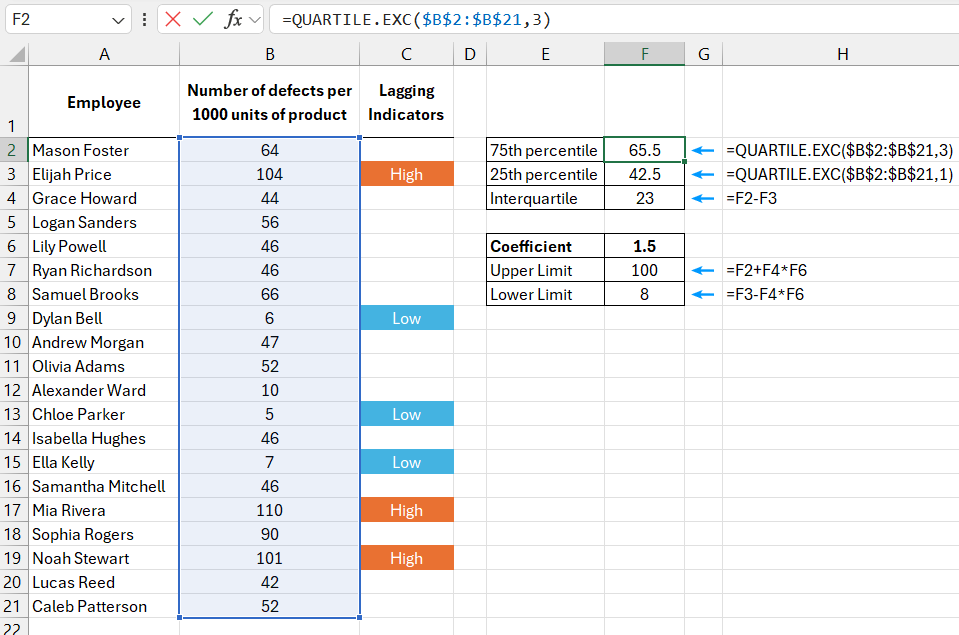Select the Coefficient value 1.5 cell
959x635 pixels.
pyautogui.click(x=644, y=245)
